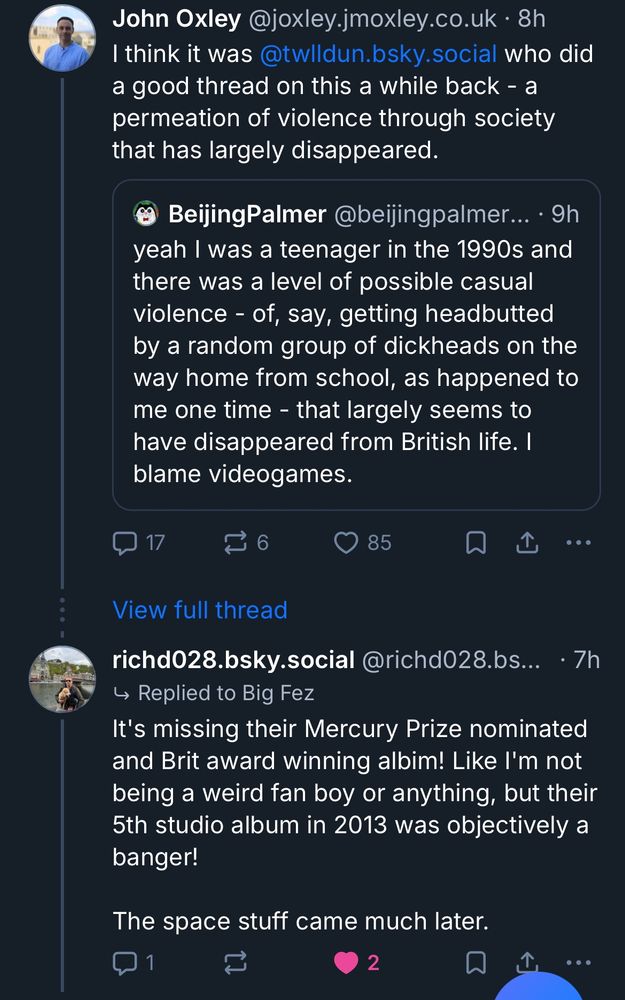This screenshot has height=1000, width=625.
Task: Like John Oxley's post with 85 likes
Action: (346, 543)
